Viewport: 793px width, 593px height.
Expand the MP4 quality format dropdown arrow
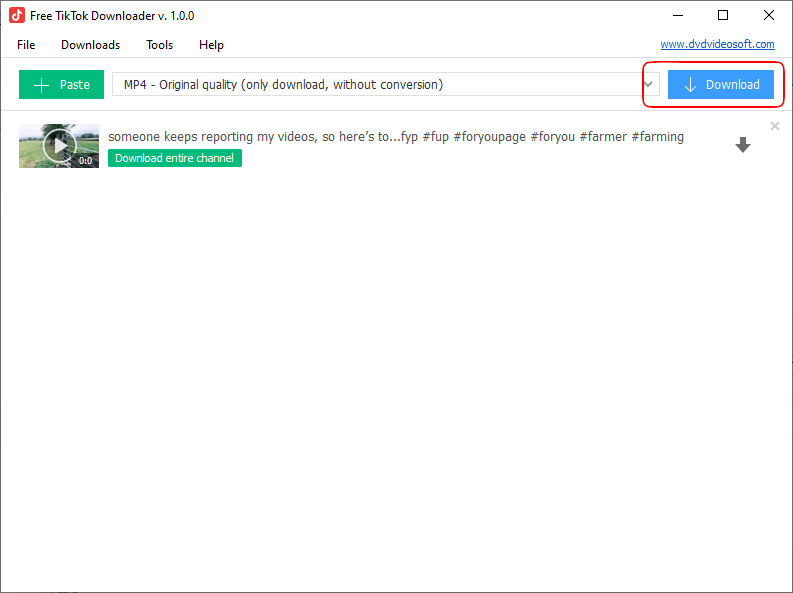coord(648,84)
